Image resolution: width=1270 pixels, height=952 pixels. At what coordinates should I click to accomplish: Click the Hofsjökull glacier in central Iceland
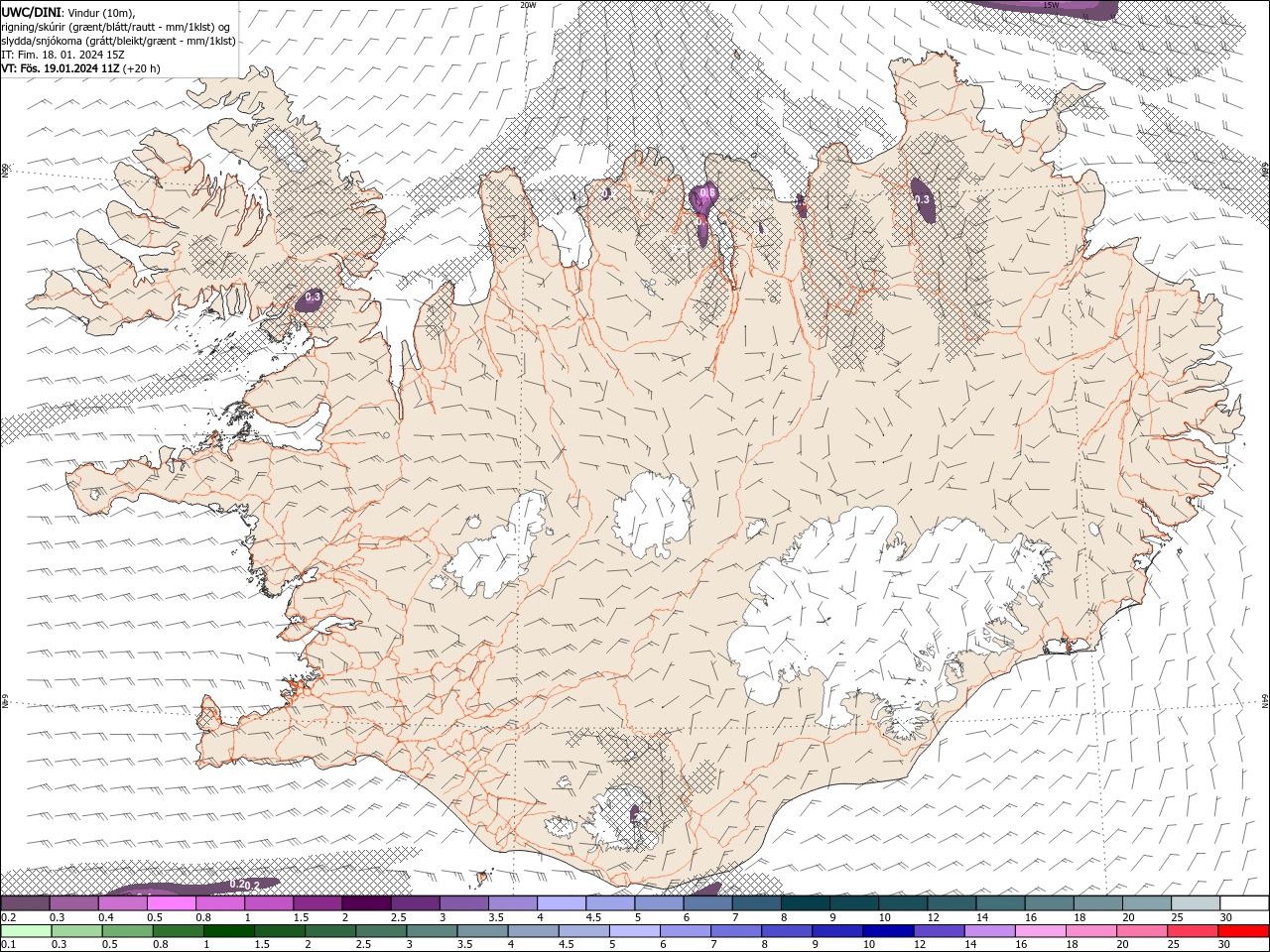[652, 516]
